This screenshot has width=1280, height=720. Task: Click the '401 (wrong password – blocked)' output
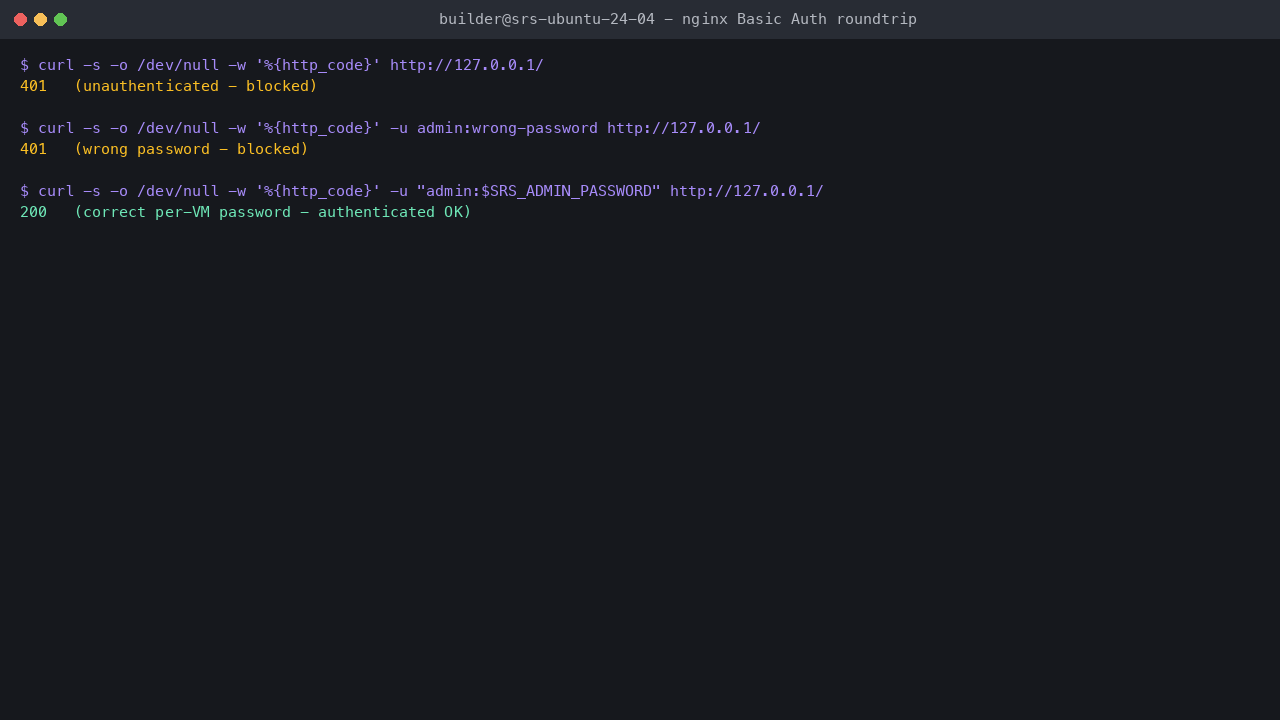[x=164, y=149]
